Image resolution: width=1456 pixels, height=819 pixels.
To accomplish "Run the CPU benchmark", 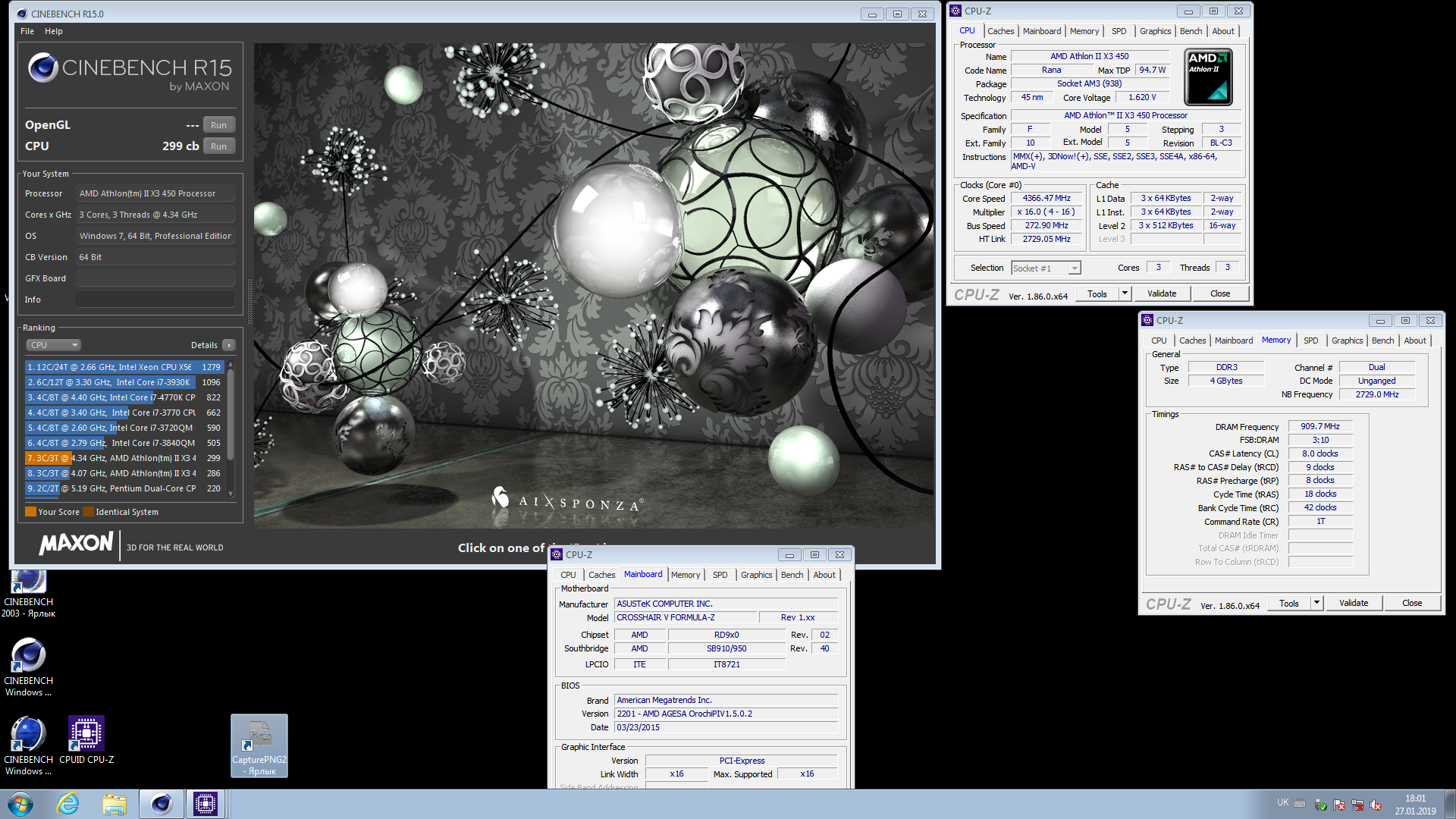I will click(218, 146).
